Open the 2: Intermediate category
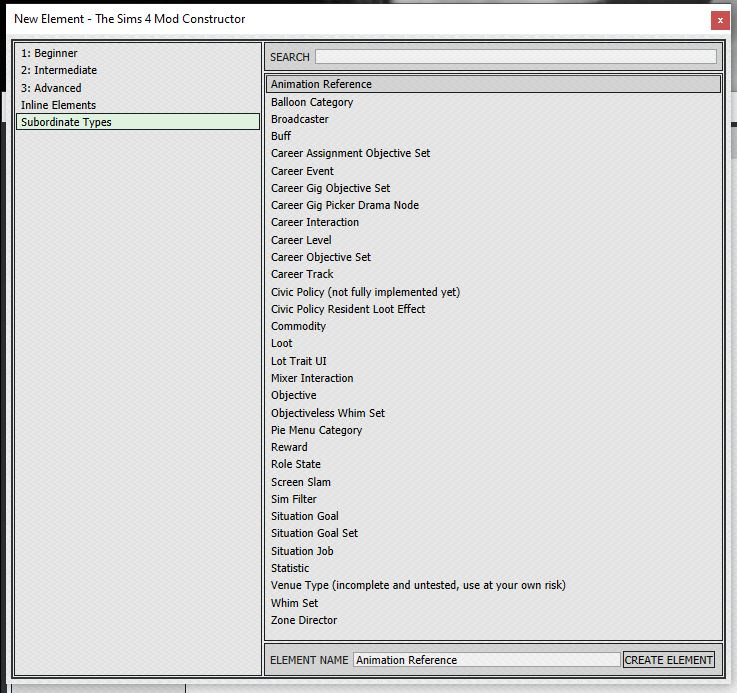Image resolution: width=737 pixels, height=693 pixels. point(59,70)
